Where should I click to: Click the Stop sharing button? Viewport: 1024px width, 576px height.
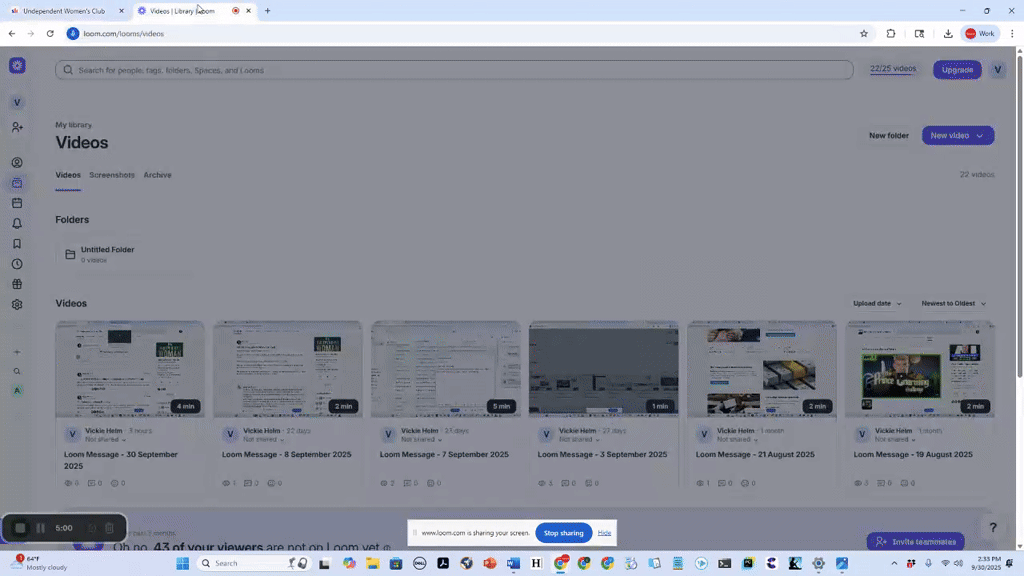(564, 533)
